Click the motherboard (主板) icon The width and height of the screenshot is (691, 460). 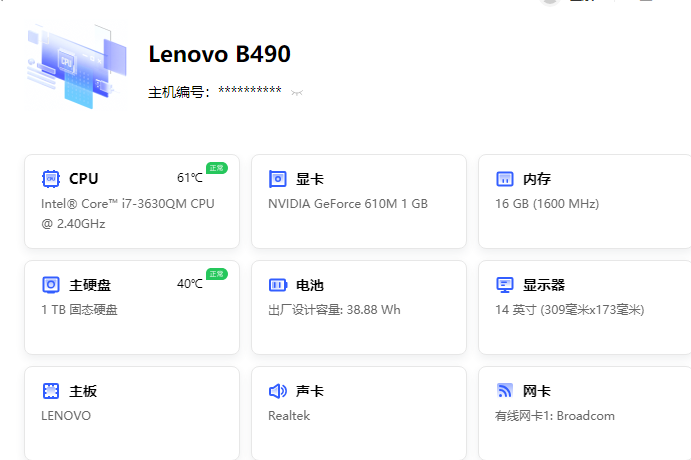pyautogui.click(x=51, y=391)
